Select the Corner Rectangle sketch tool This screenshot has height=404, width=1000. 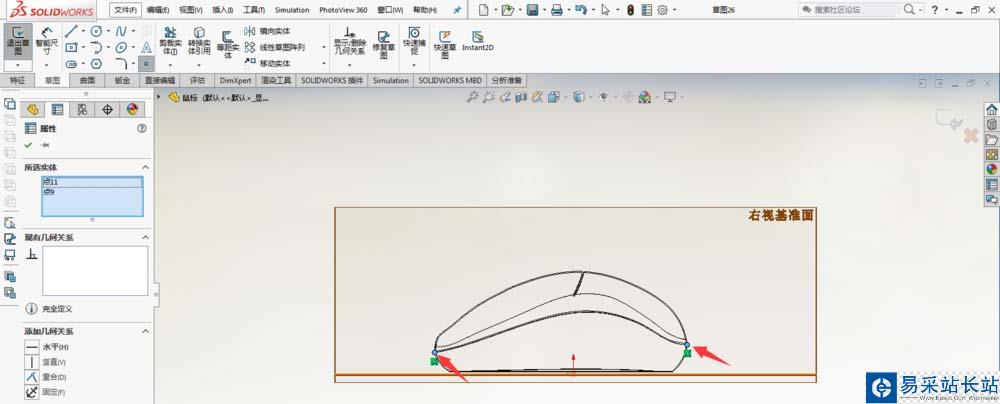click(71, 47)
